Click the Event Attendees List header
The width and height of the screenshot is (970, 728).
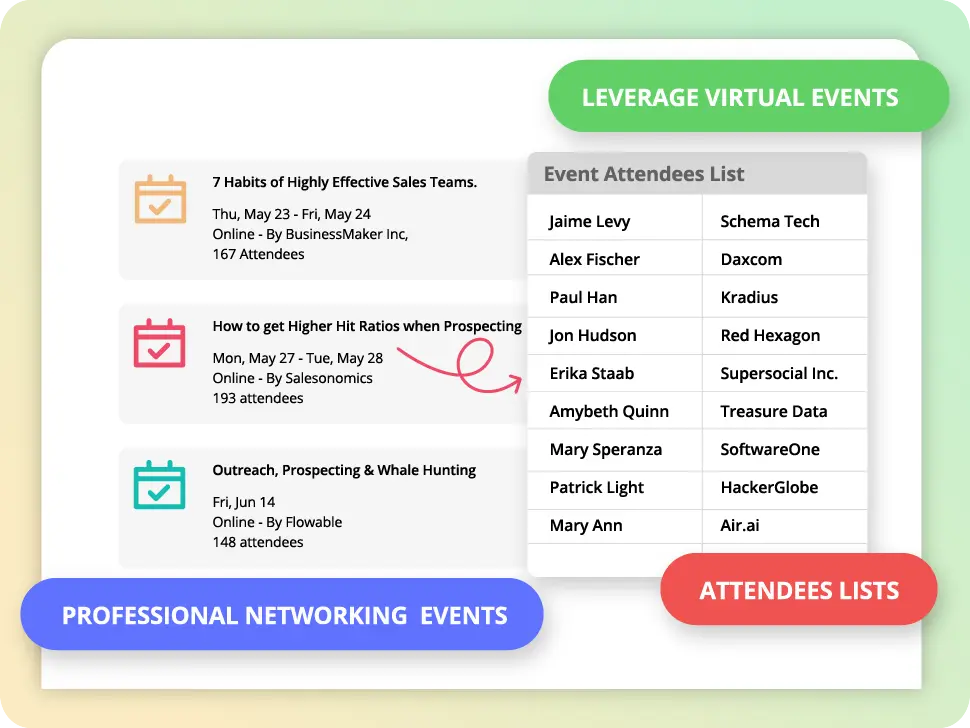643,173
